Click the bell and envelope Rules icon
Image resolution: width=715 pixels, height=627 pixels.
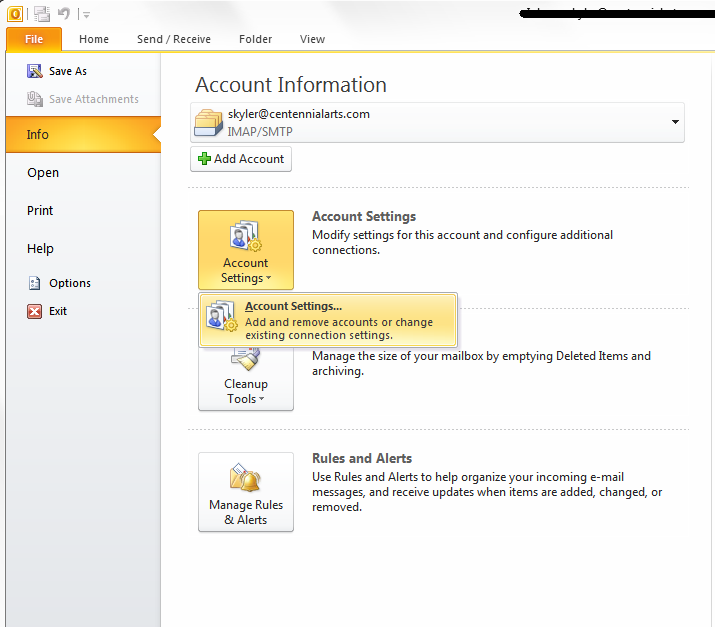(245, 477)
